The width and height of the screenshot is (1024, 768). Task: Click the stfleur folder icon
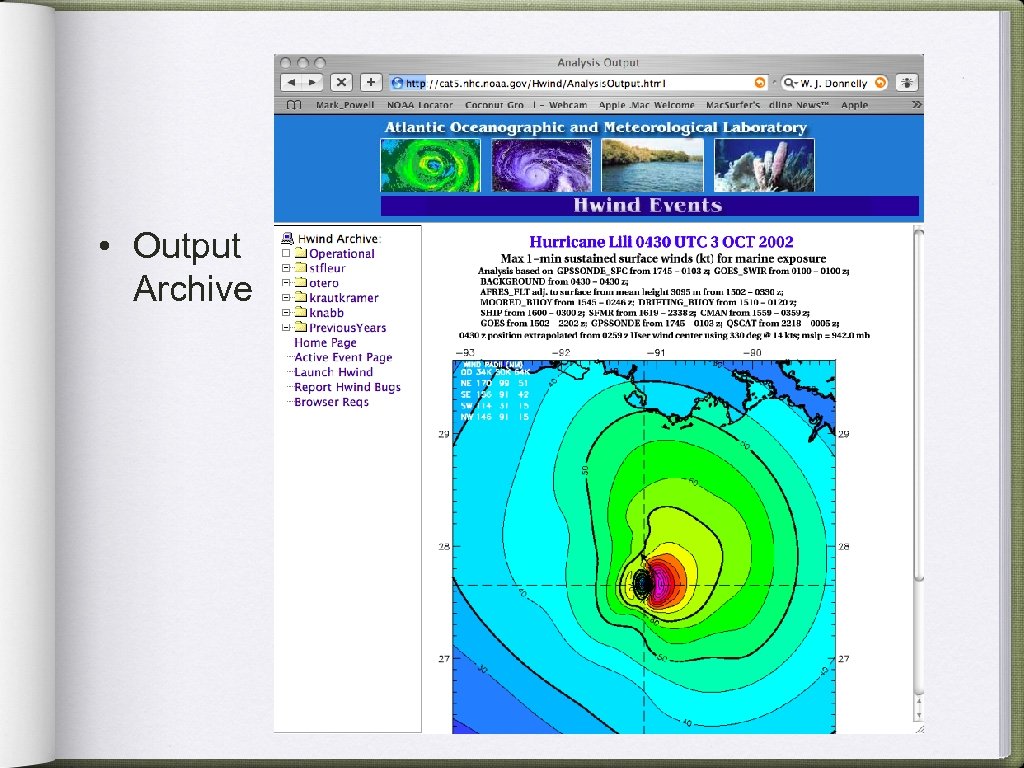pos(300,268)
